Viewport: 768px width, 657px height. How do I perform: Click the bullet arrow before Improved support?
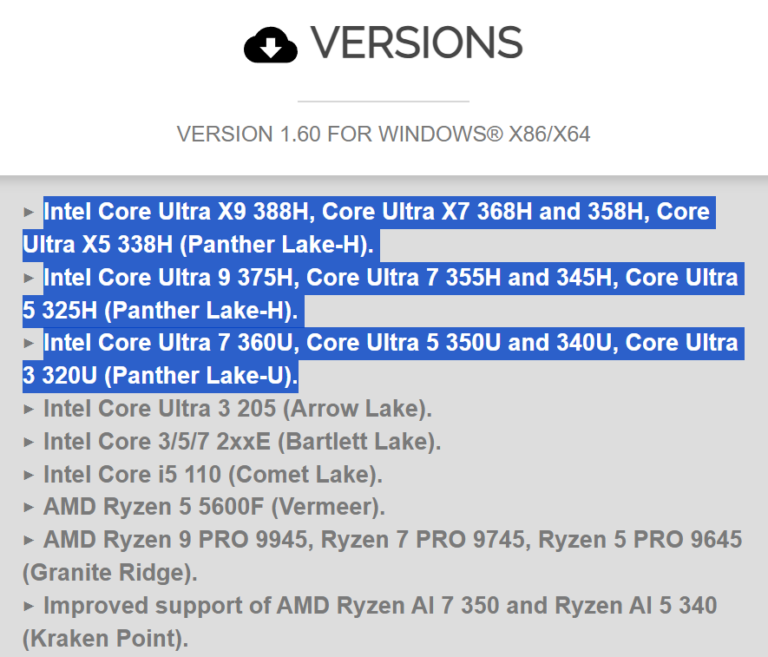tap(29, 606)
